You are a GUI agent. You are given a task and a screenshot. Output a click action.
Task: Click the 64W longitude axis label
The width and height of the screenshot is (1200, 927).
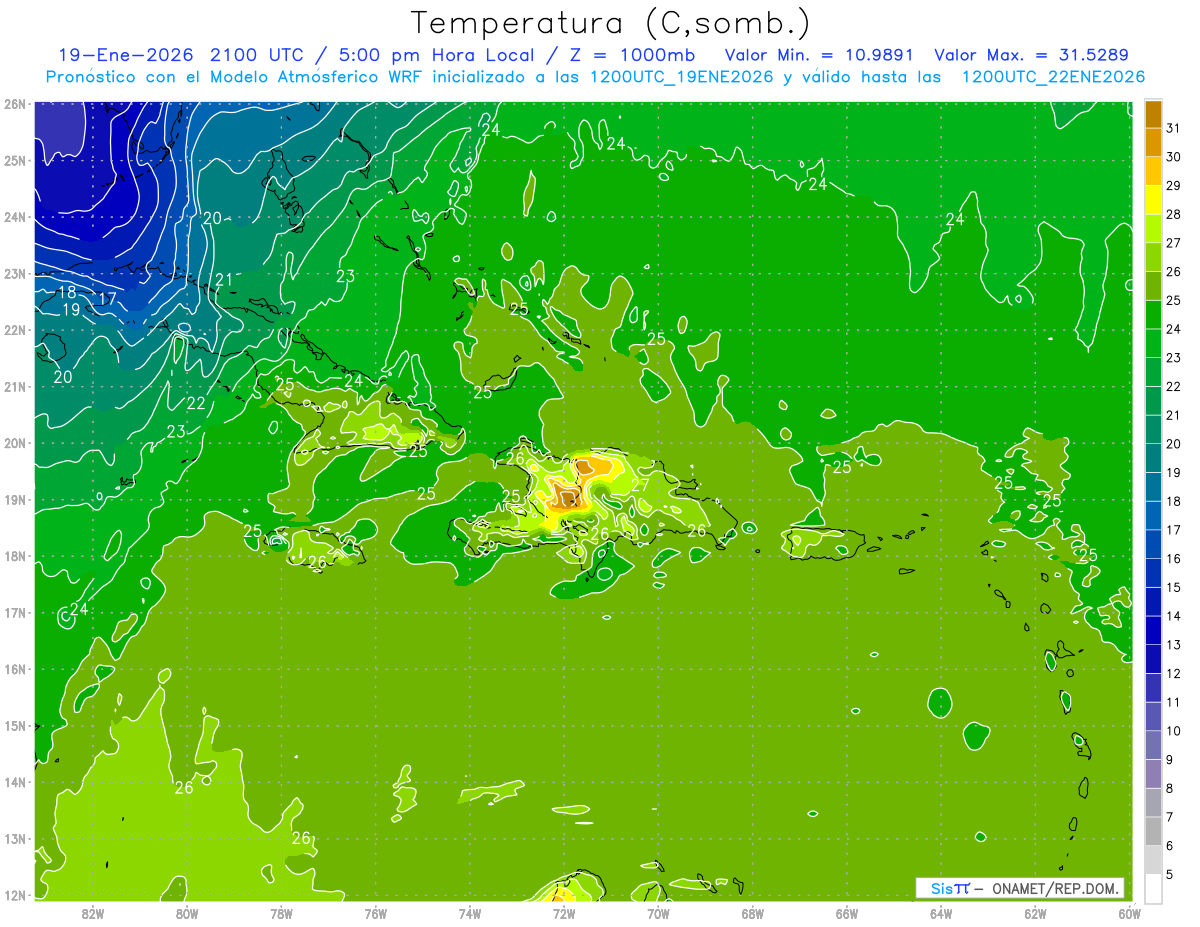(x=941, y=913)
